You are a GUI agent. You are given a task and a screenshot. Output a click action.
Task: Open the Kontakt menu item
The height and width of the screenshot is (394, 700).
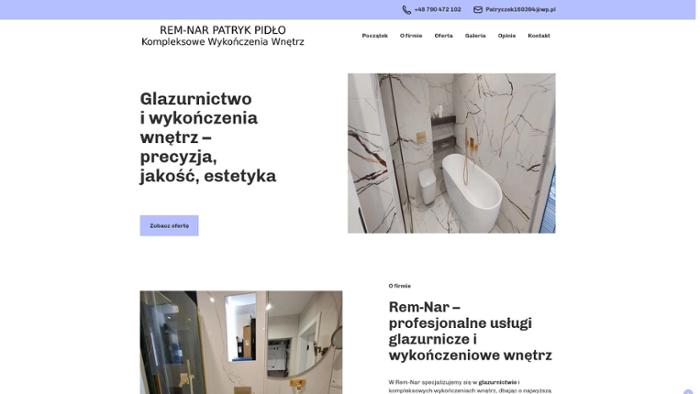pos(539,36)
